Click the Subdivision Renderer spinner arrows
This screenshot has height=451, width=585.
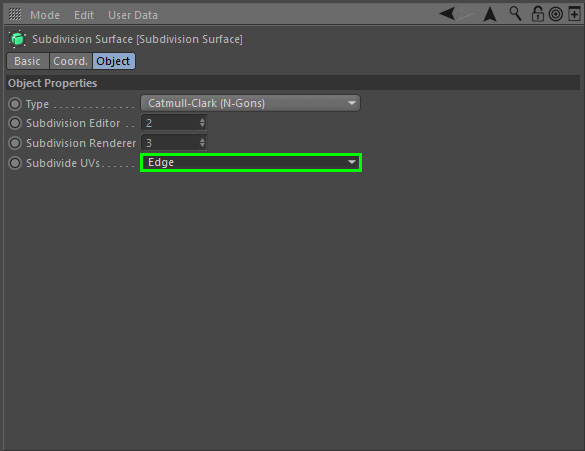pos(202,142)
